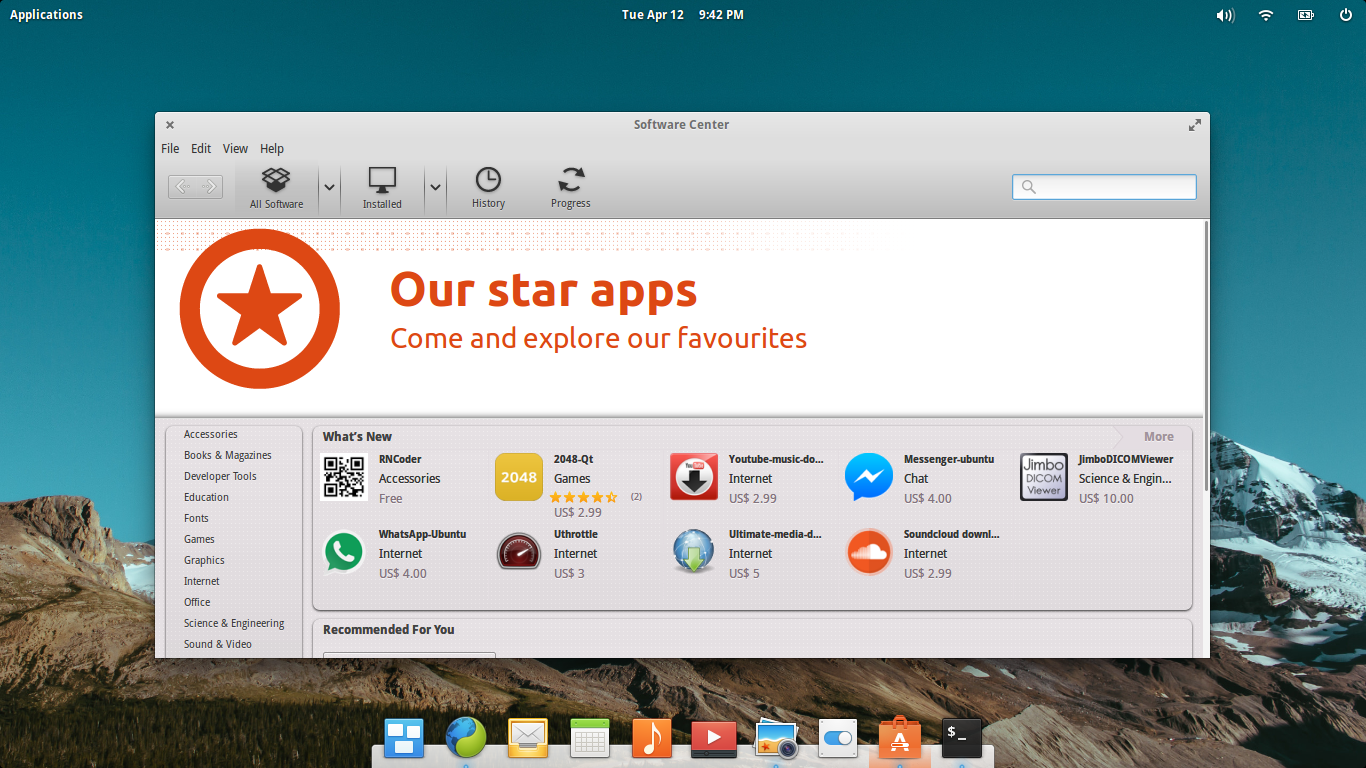This screenshot has height=768, width=1366.
Task: Open the 2048-Qt game icon
Action: 519,477
